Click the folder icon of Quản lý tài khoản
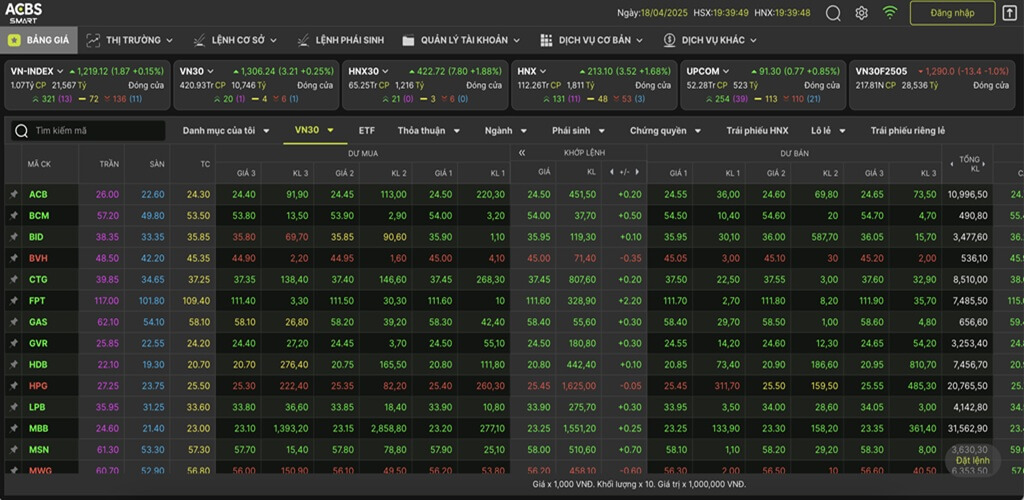Viewport: 1024px width, 500px height. [408, 40]
